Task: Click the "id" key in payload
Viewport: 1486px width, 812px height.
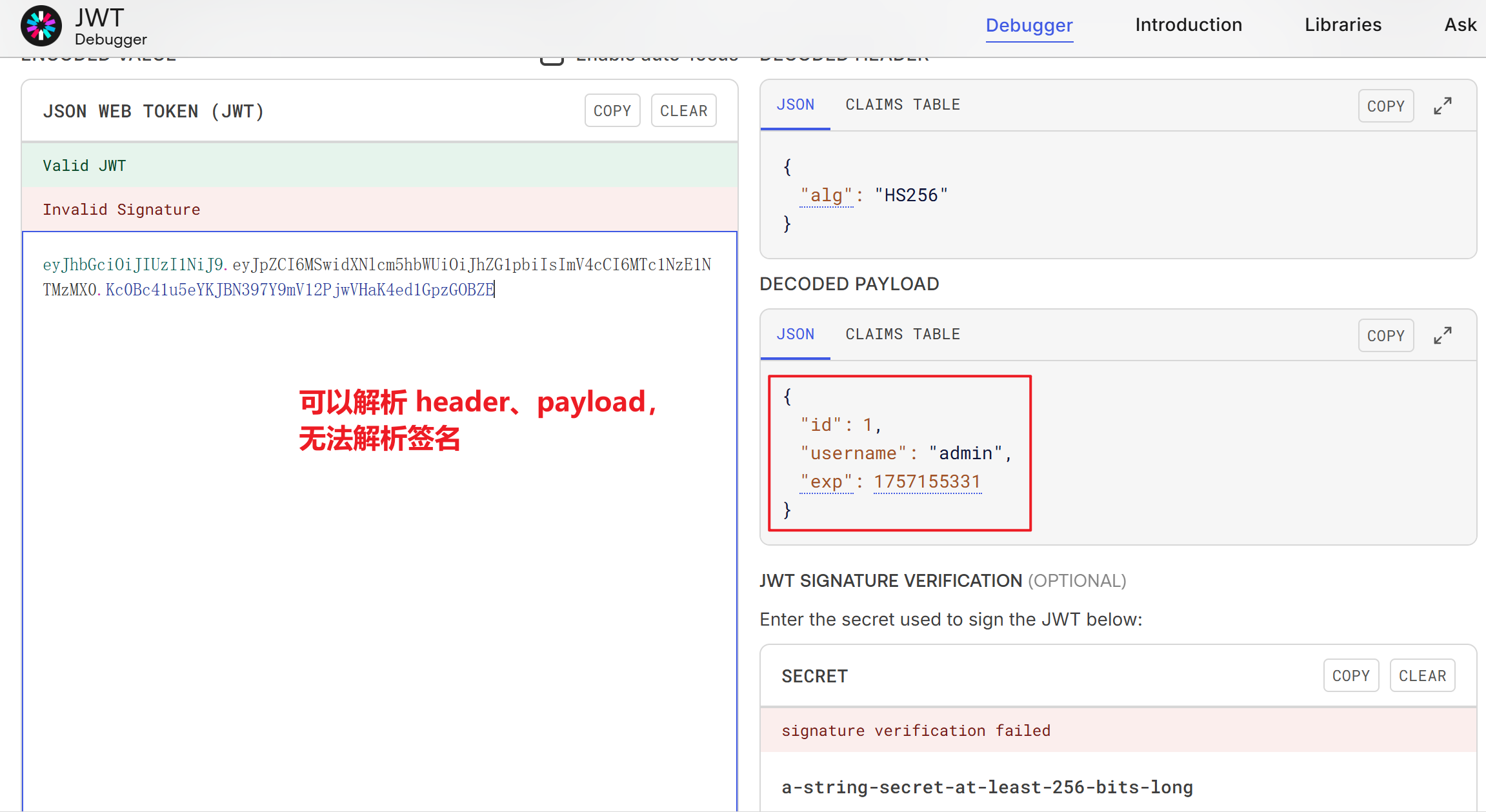Action: pyautogui.click(x=821, y=425)
